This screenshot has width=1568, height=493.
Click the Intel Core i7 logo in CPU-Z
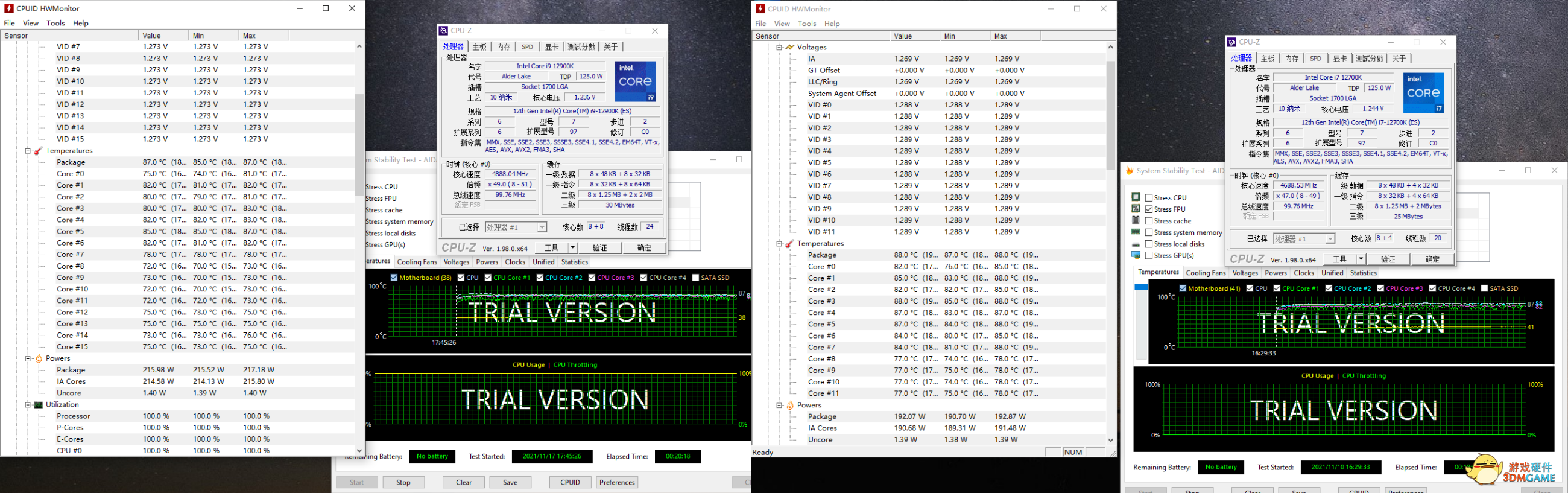(1423, 94)
